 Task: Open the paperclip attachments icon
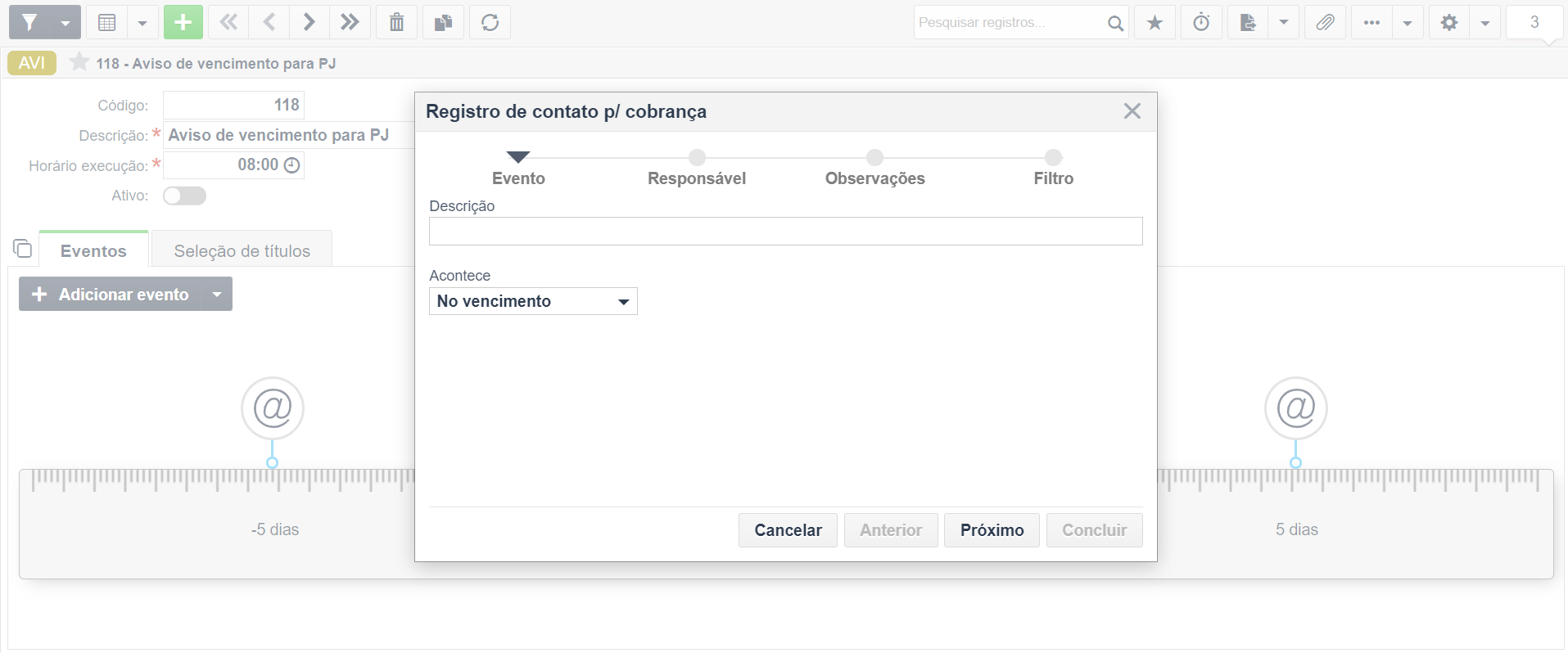tap(1325, 22)
